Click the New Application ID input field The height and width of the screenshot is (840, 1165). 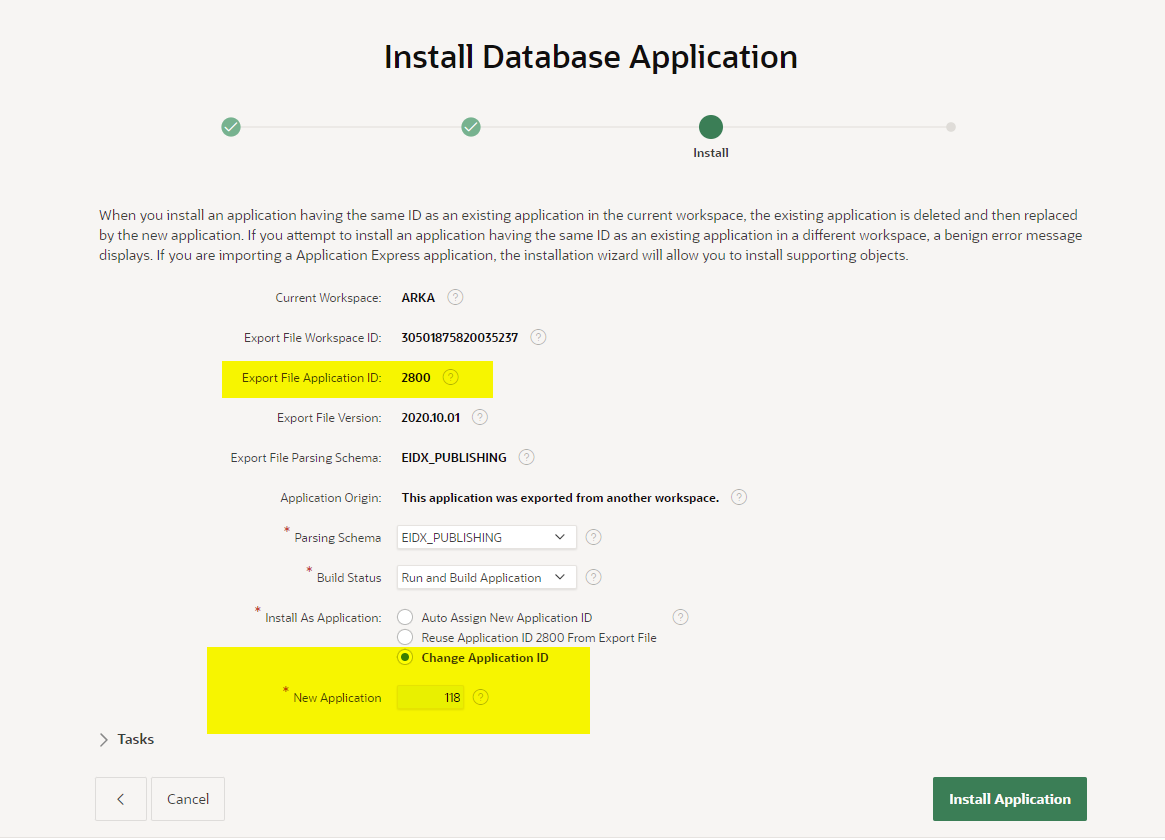pyautogui.click(x=430, y=697)
